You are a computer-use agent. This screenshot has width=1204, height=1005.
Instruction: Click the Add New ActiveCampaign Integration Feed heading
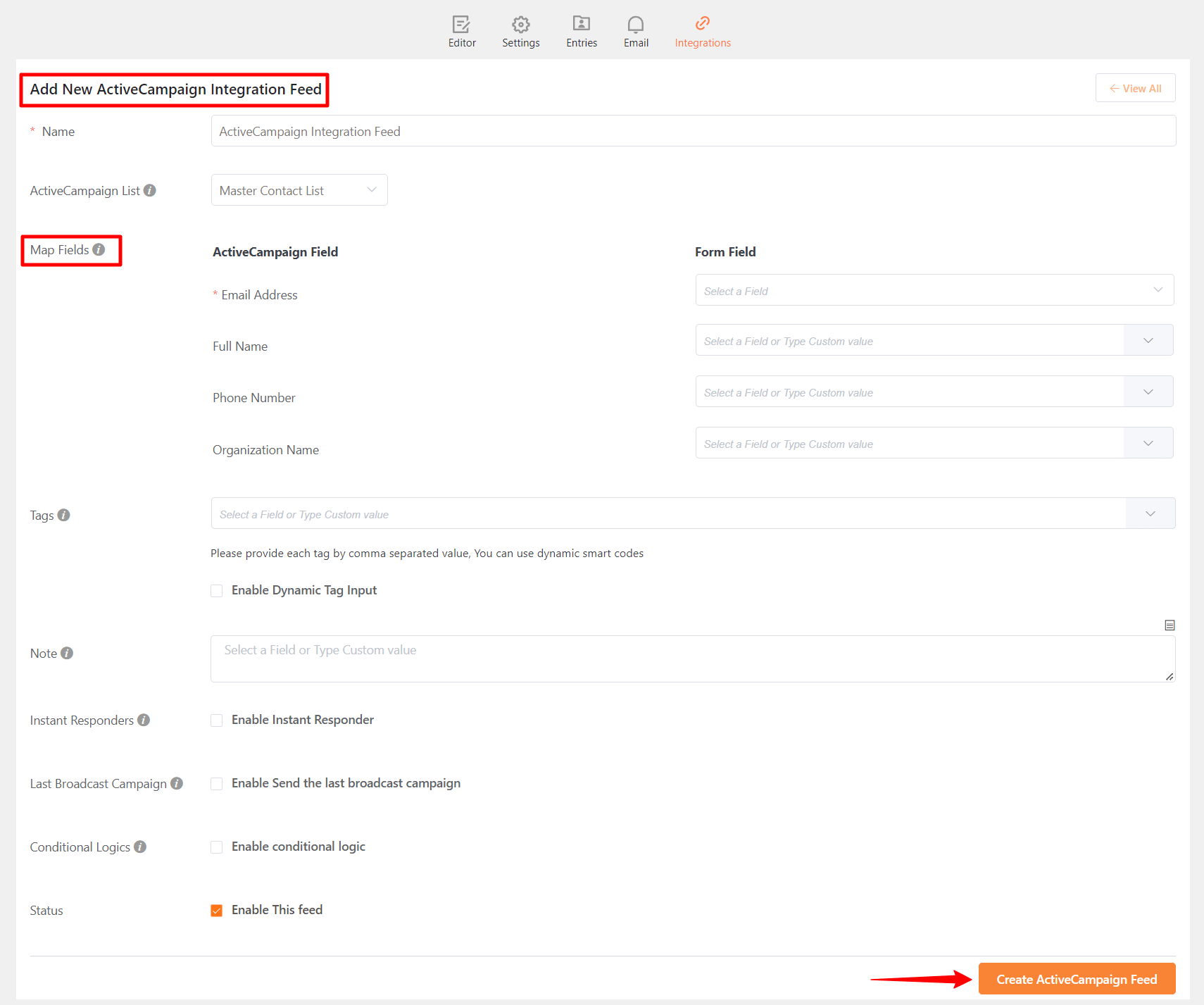pyautogui.click(x=175, y=89)
